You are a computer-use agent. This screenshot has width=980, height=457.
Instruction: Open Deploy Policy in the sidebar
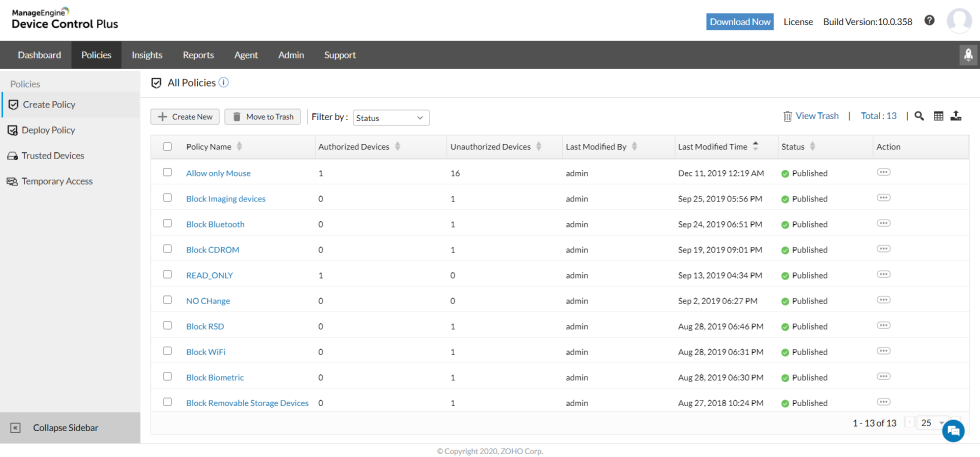(48, 130)
